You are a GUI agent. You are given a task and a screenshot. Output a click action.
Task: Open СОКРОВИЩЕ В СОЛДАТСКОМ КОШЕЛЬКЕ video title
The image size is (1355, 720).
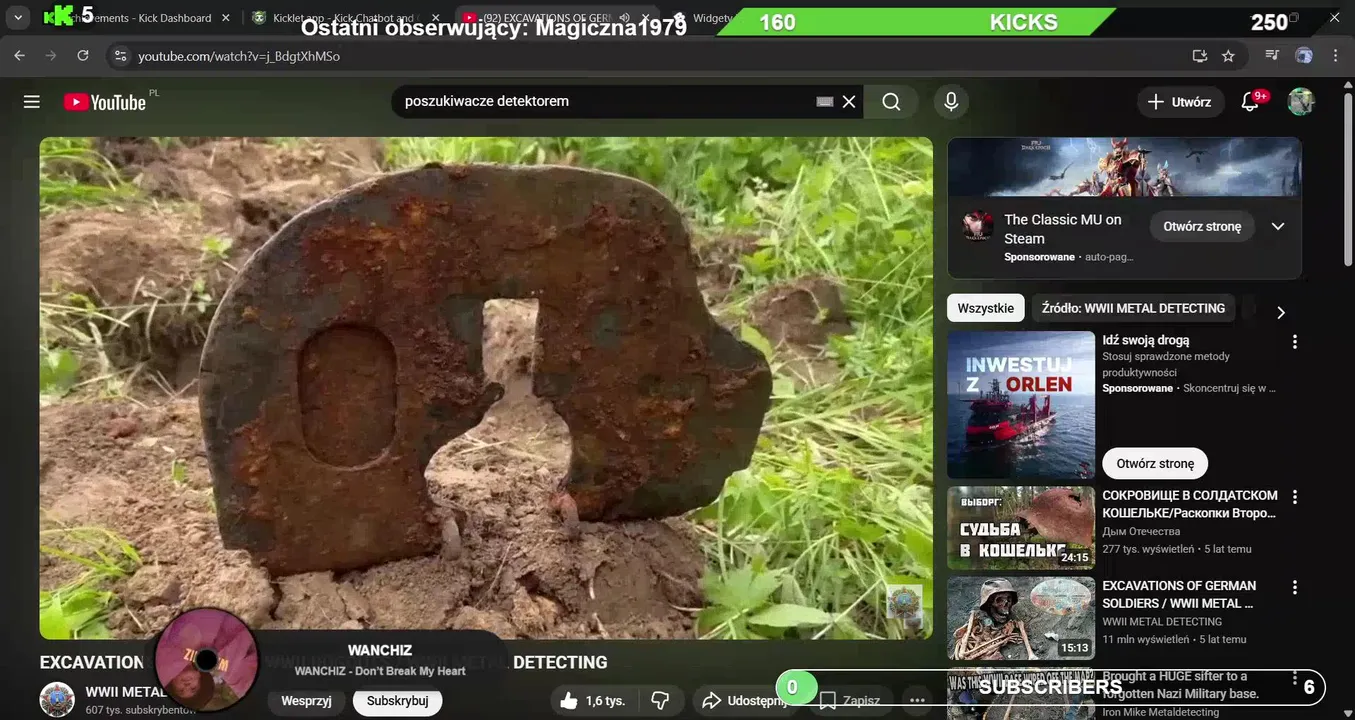[x=1190, y=504]
